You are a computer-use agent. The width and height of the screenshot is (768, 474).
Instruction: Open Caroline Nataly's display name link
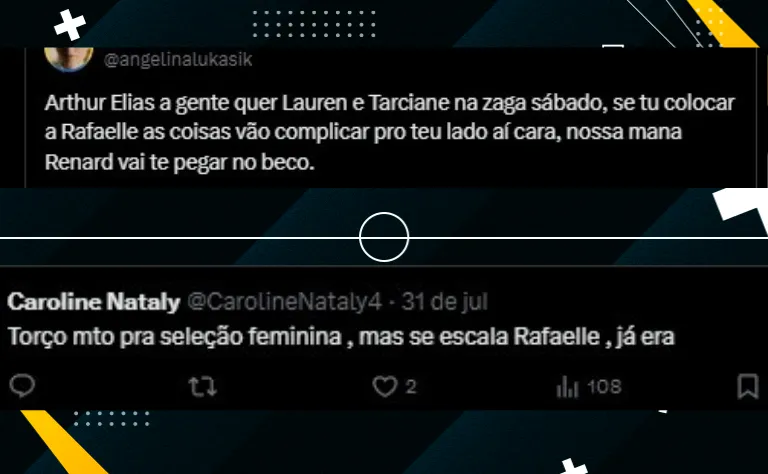(x=94, y=302)
